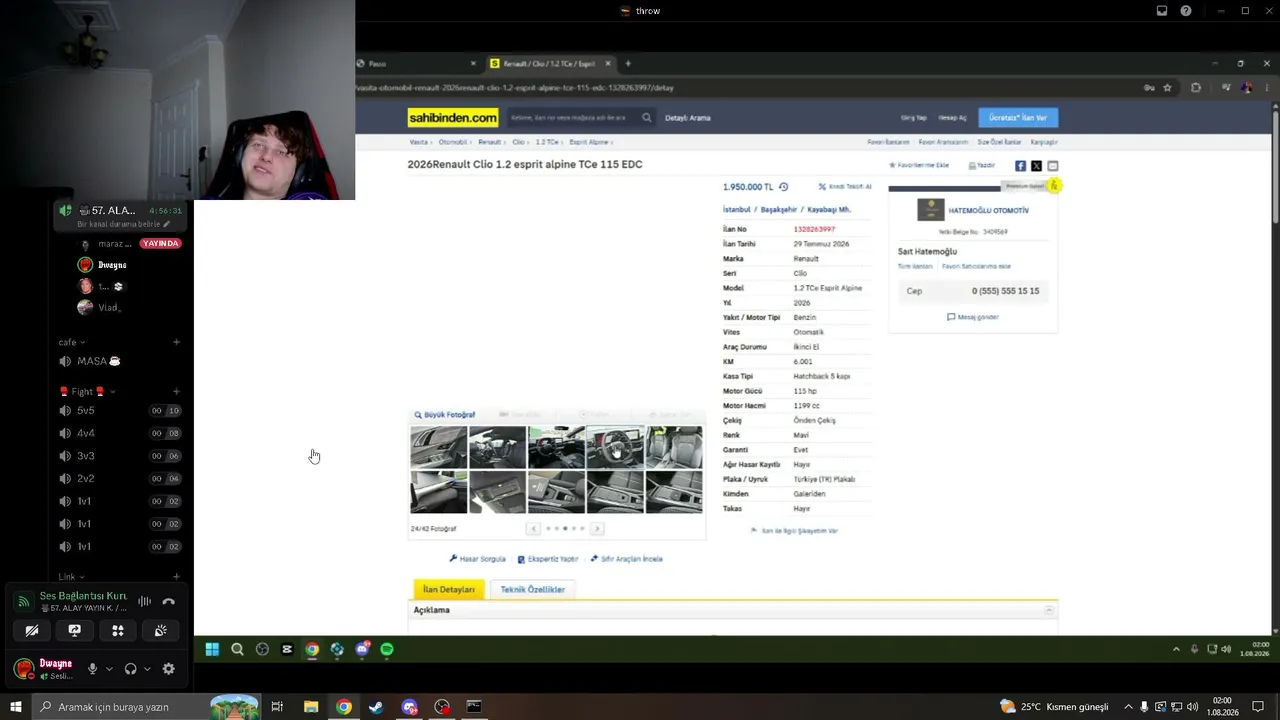
Task: Open Discord soundboard button
Action: (160, 631)
